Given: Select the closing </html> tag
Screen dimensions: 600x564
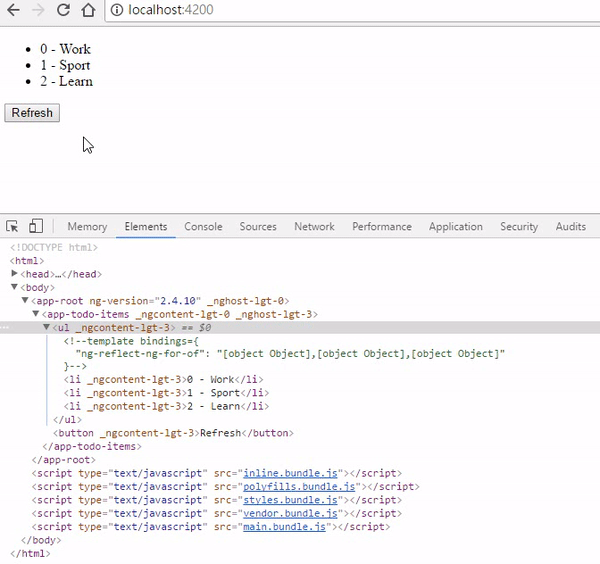Looking at the screenshot, I should [30, 554].
